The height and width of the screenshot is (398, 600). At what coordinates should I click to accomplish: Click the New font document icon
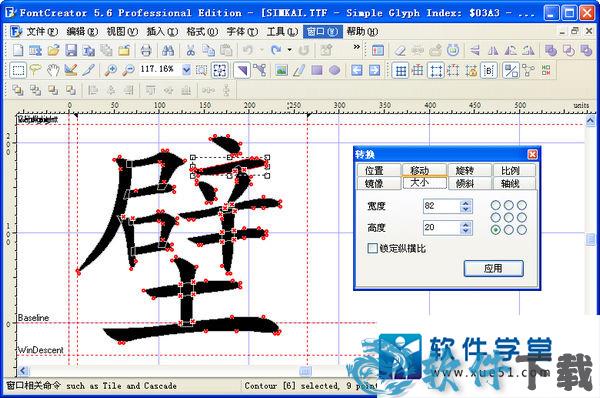(18, 50)
